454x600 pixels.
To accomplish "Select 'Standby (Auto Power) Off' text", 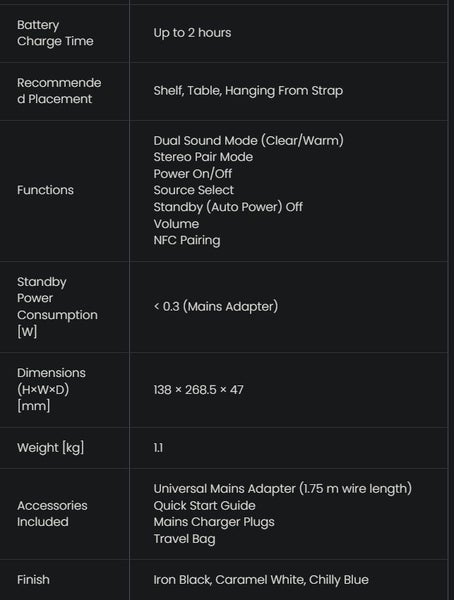I will [228, 207].
